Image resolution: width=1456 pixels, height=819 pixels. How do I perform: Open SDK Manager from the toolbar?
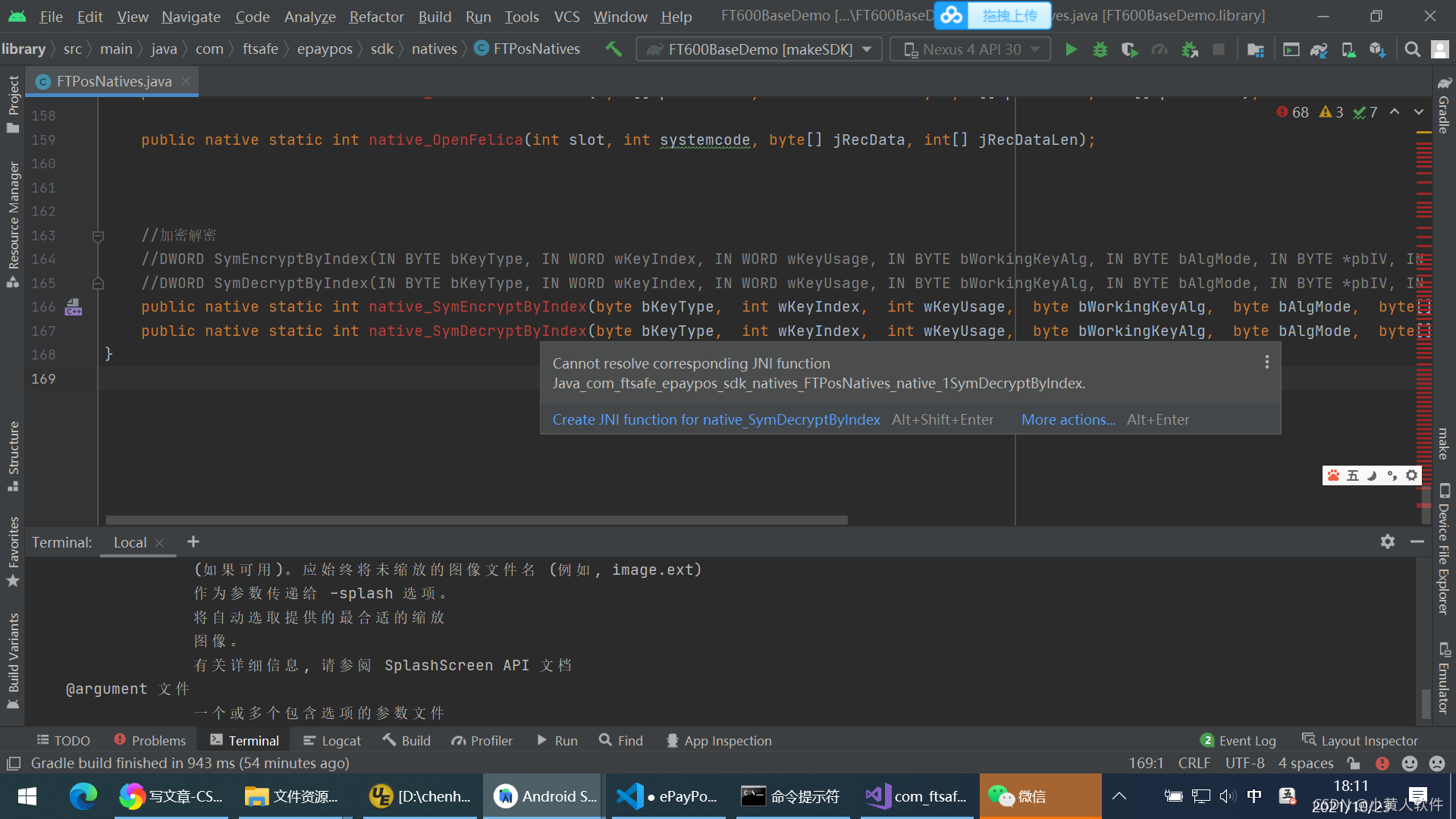1378,49
